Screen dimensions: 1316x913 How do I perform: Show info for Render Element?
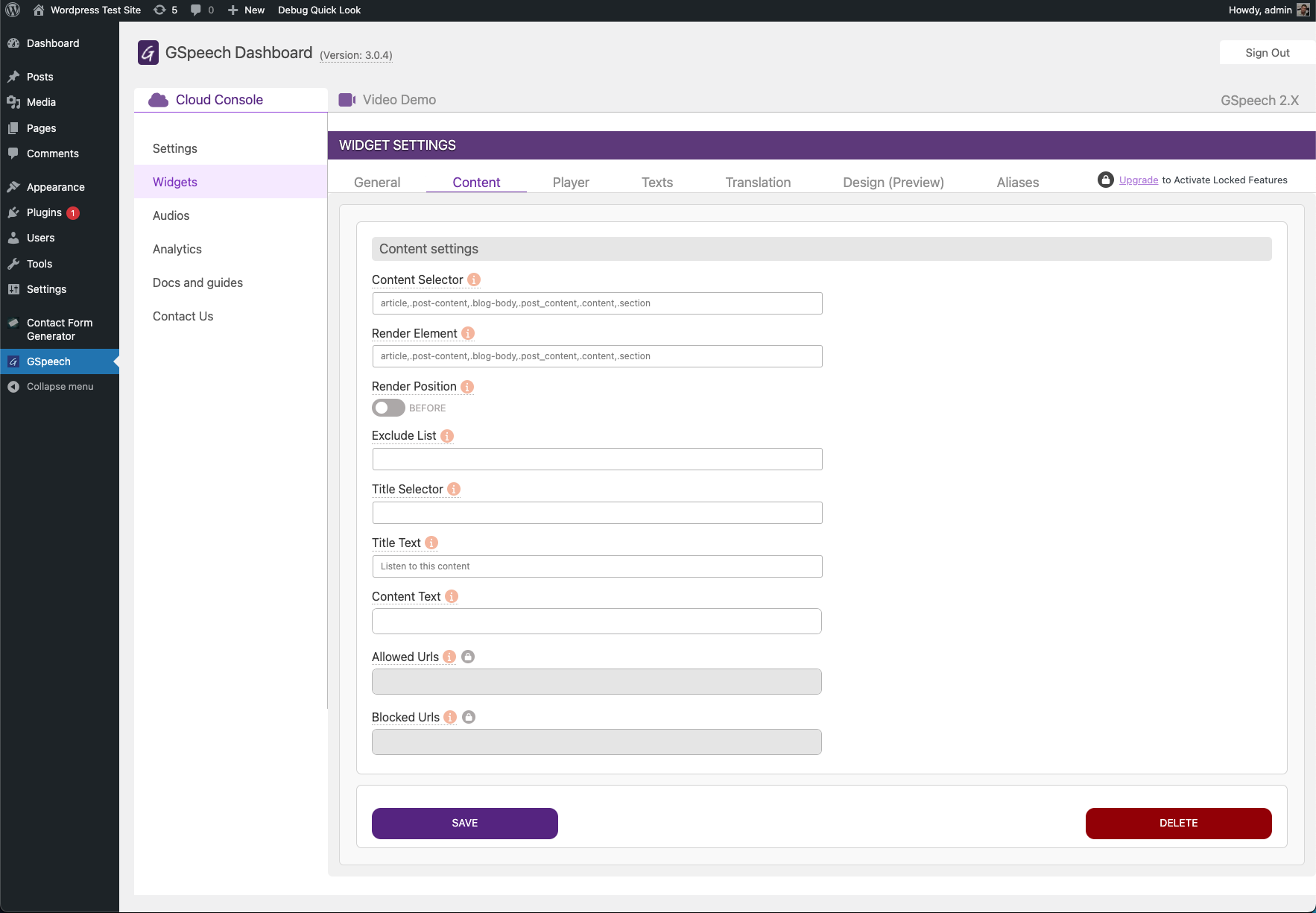(x=468, y=333)
